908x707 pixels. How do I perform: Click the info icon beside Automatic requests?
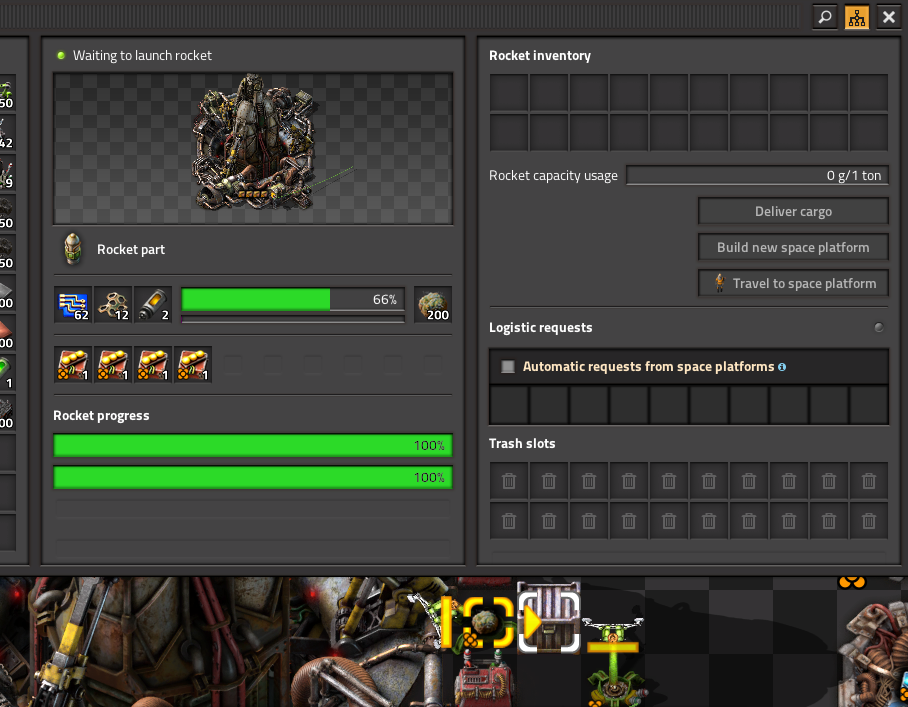[x=782, y=367]
